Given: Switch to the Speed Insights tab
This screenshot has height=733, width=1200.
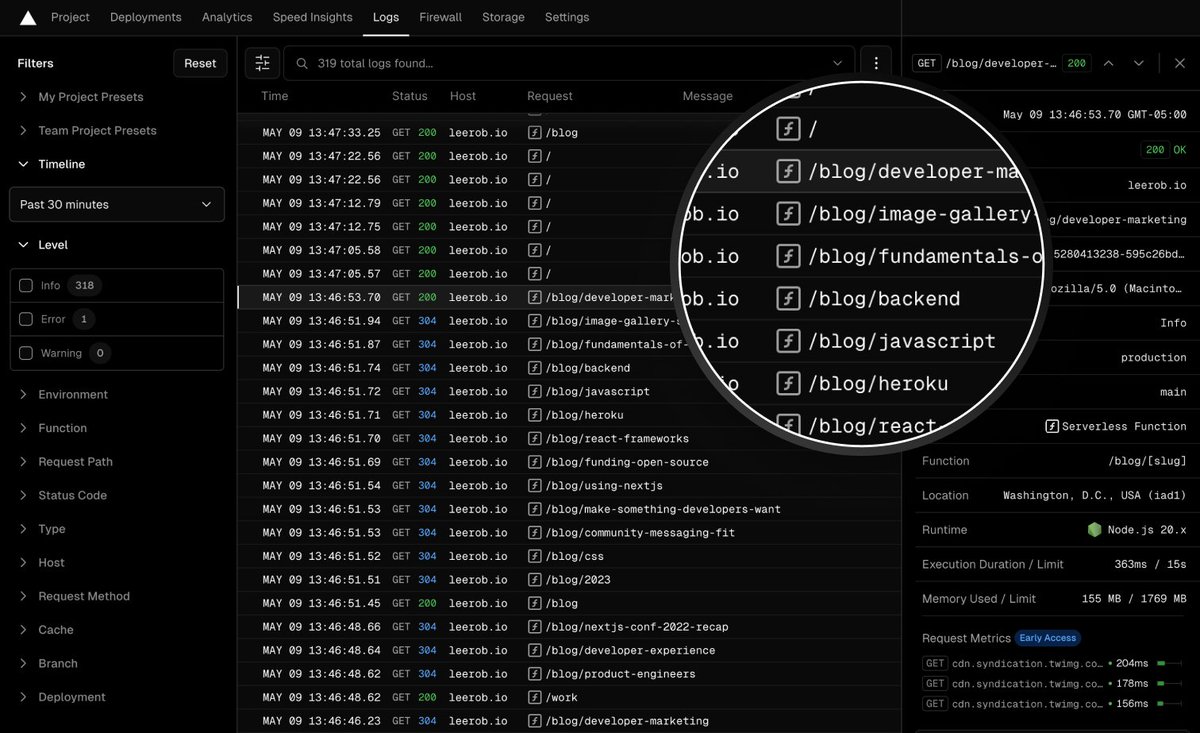Looking at the screenshot, I should pos(313,17).
